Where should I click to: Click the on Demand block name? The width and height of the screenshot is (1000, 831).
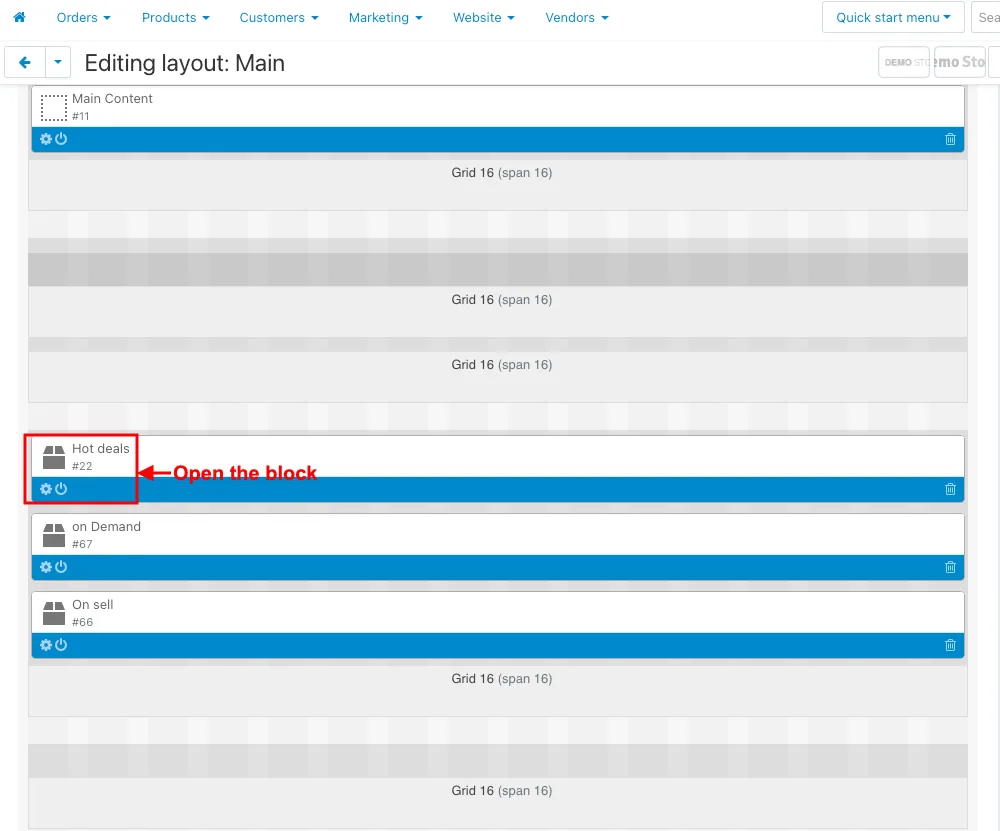(107, 527)
